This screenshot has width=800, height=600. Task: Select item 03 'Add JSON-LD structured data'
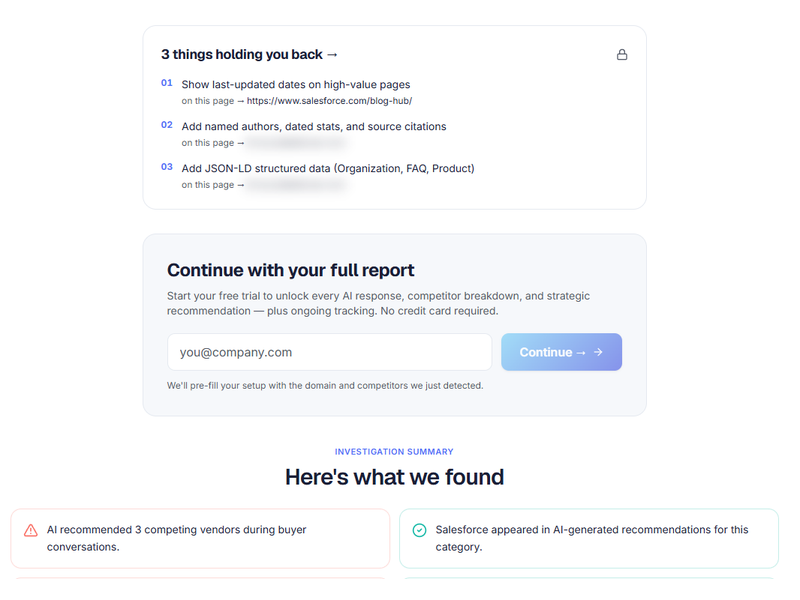pyautogui.click(x=328, y=168)
